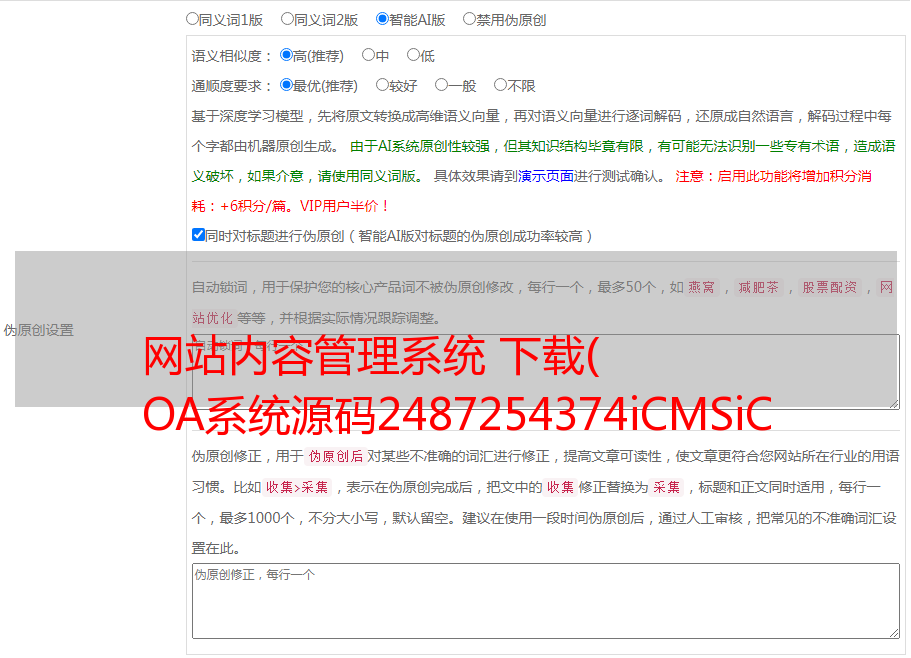Click the 股票配资 example tag
This screenshot has height=658, width=911.
(830, 287)
